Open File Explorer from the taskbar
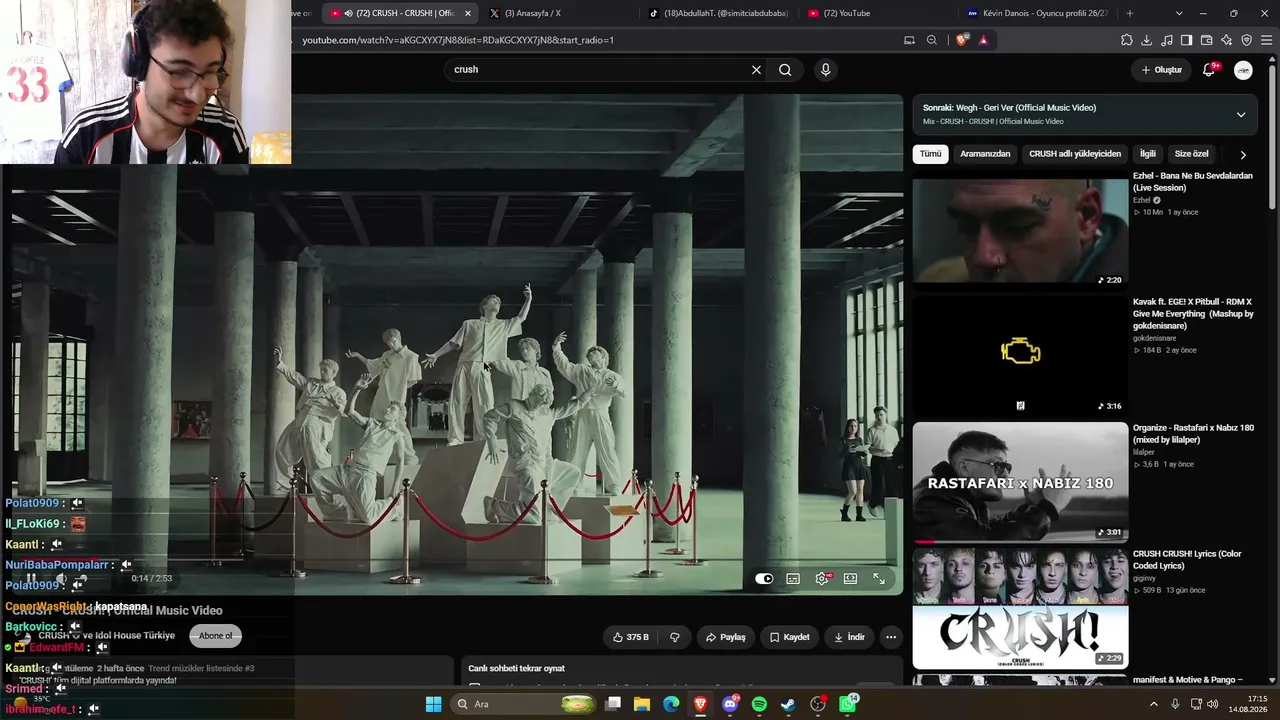This screenshot has height=720, width=1280. tap(642, 704)
